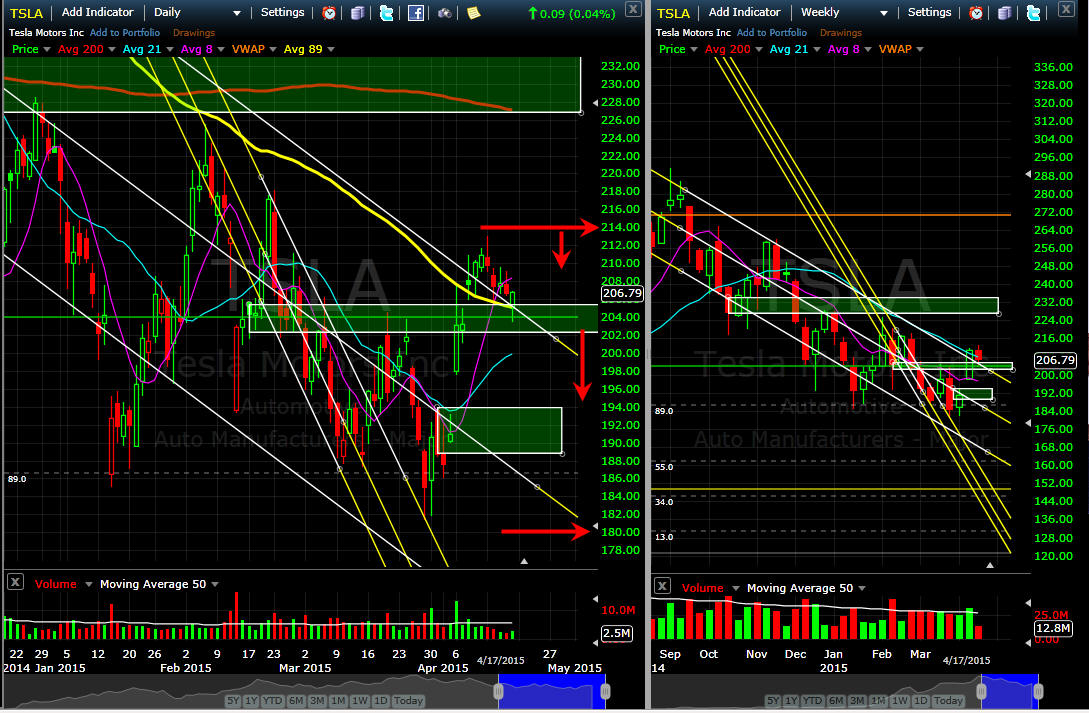Remove Volume indicator on Weekly chart
1089x713 pixels.
click(x=662, y=586)
